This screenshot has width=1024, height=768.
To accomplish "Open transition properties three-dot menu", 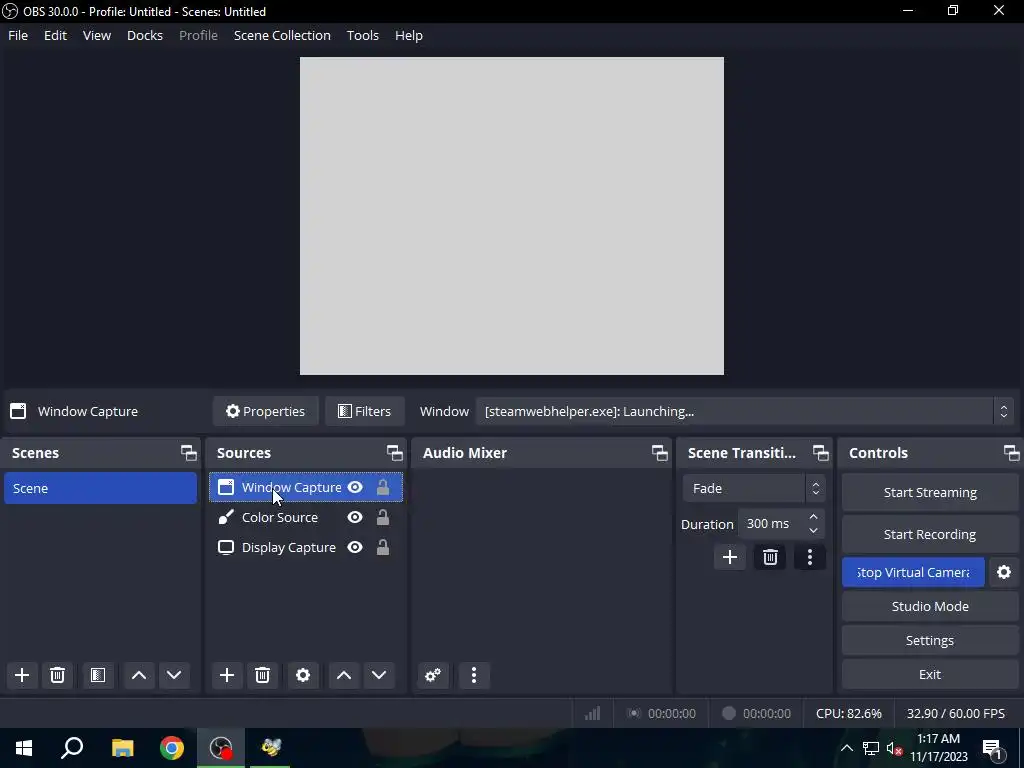I will pos(810,557).
